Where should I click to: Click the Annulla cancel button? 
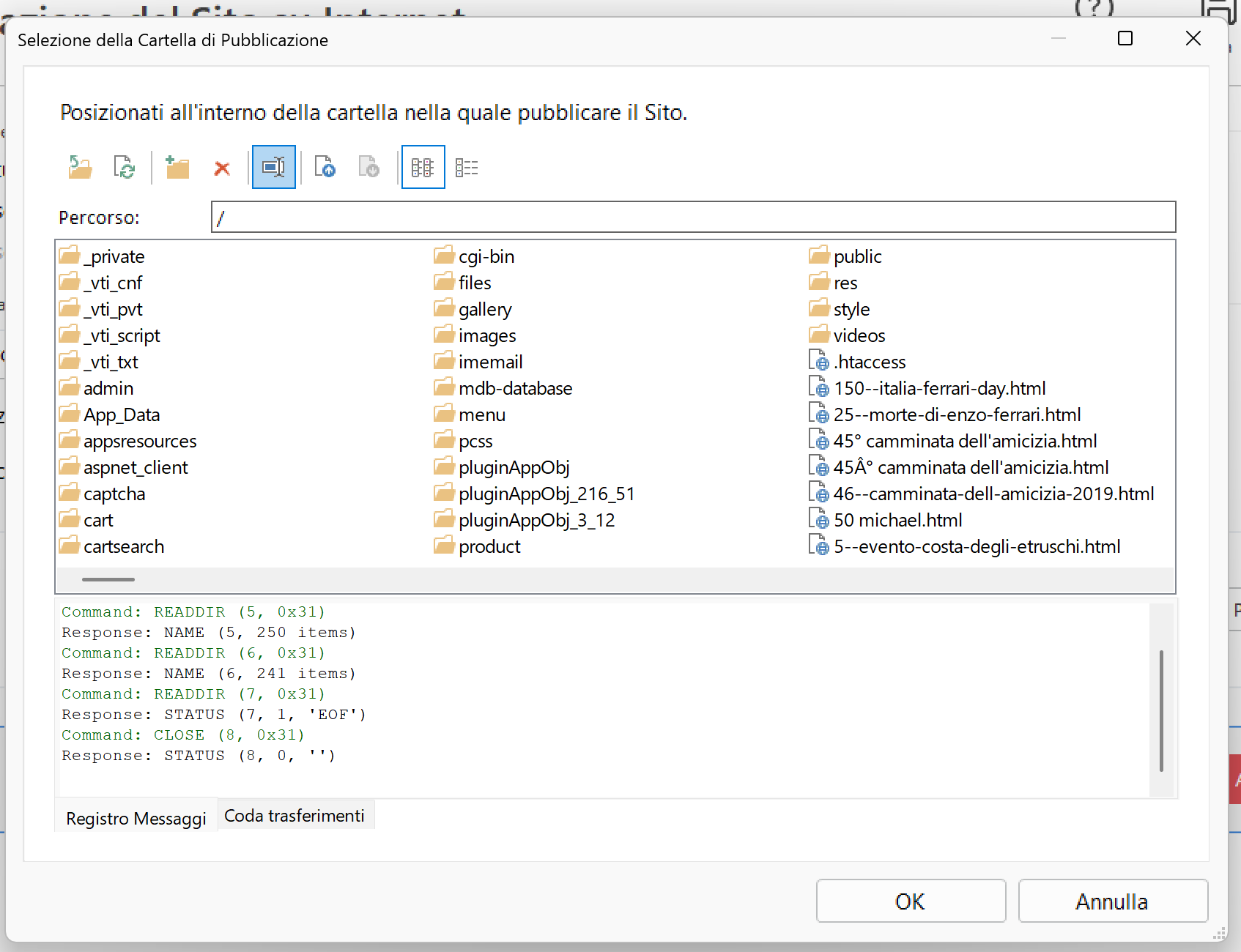1112,901
